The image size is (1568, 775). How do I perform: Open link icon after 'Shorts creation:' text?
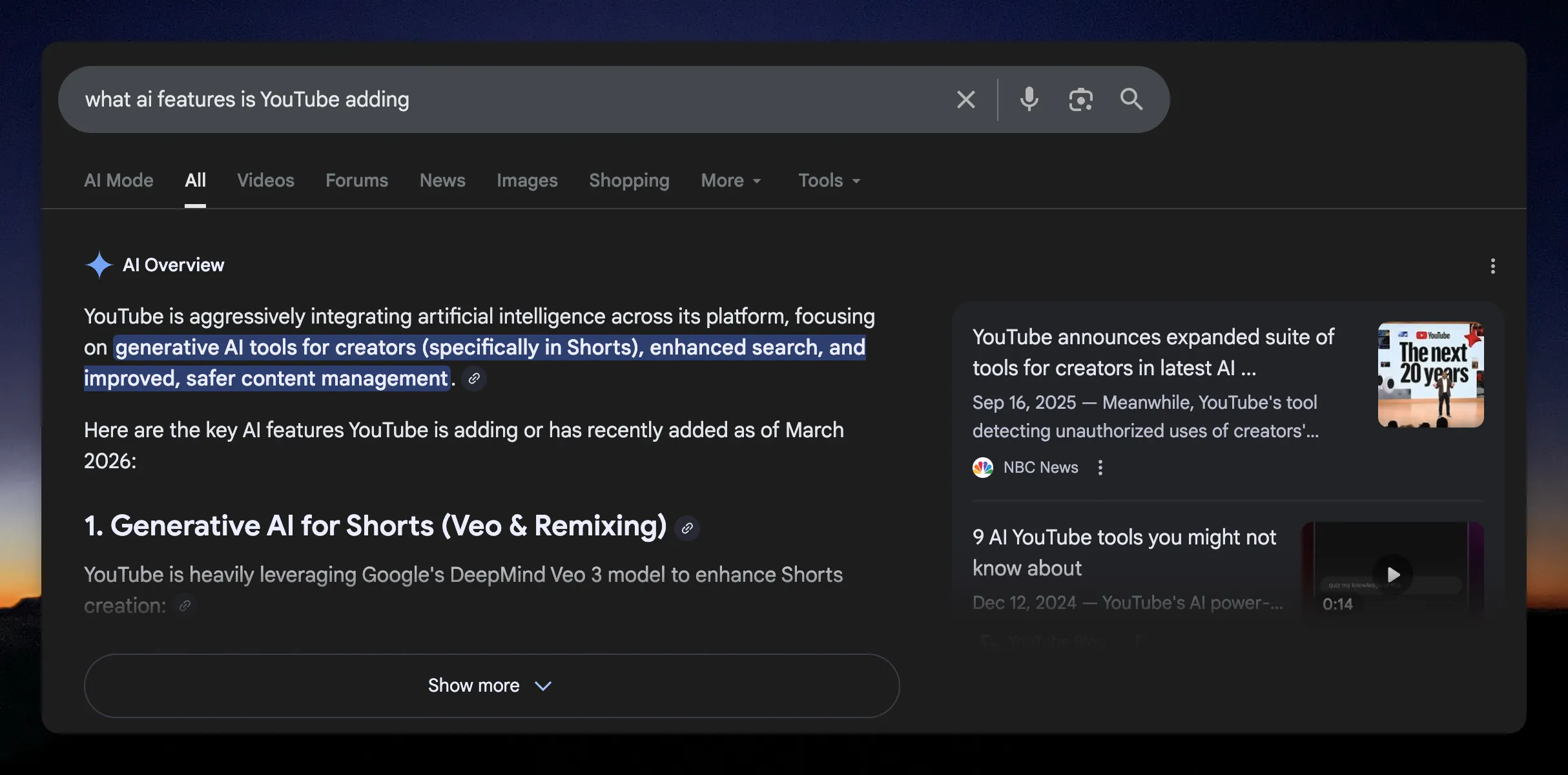click(x=185, y=606)
